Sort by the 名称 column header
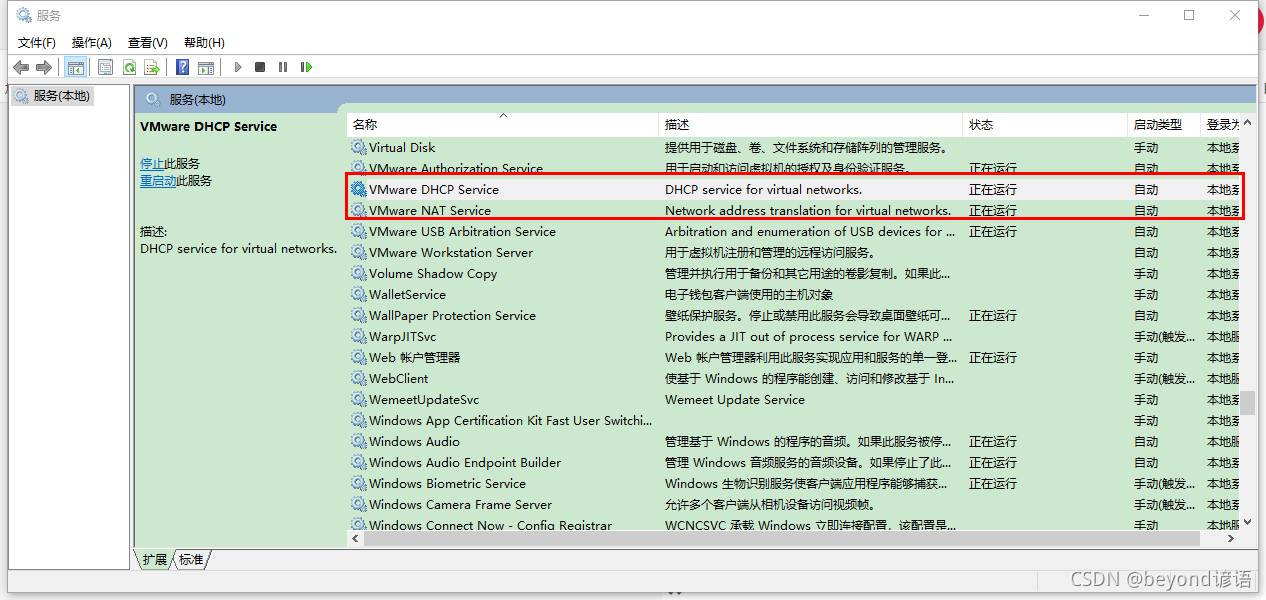Viewport: 1266px width, 600px height. point(504,125)
